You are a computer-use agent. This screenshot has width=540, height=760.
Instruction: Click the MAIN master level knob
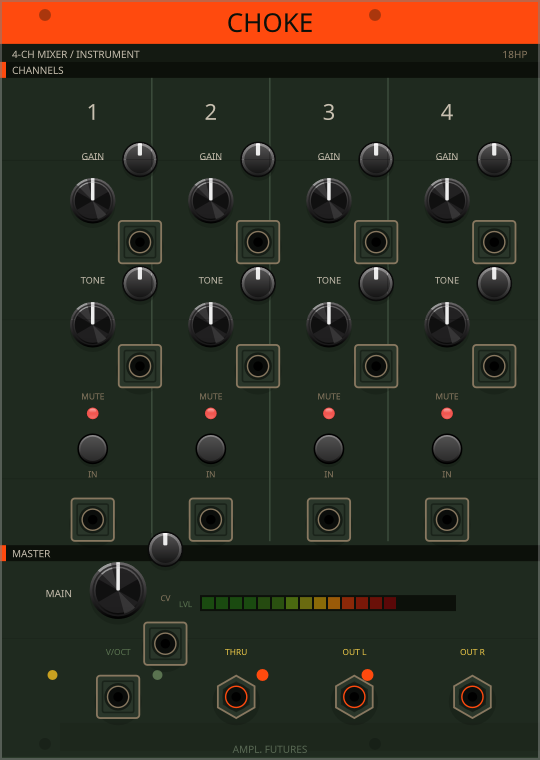click(118, 590)
